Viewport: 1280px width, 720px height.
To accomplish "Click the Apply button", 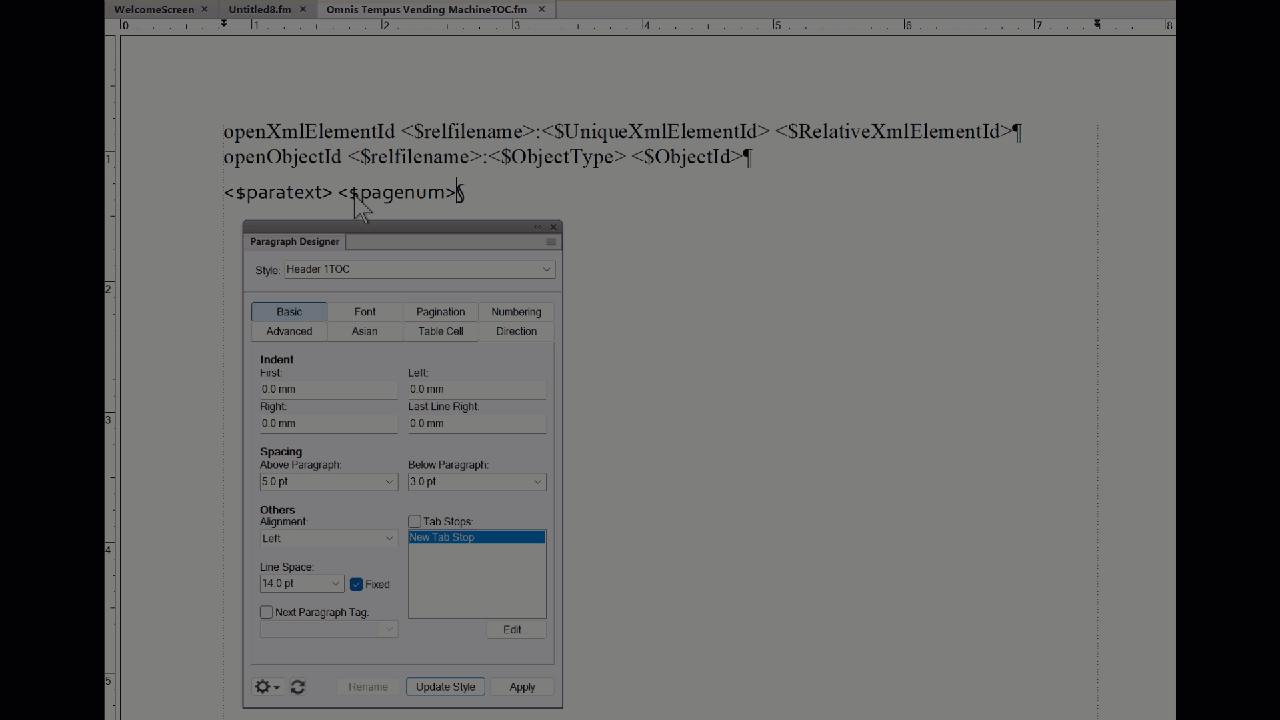I will [522, 687].
